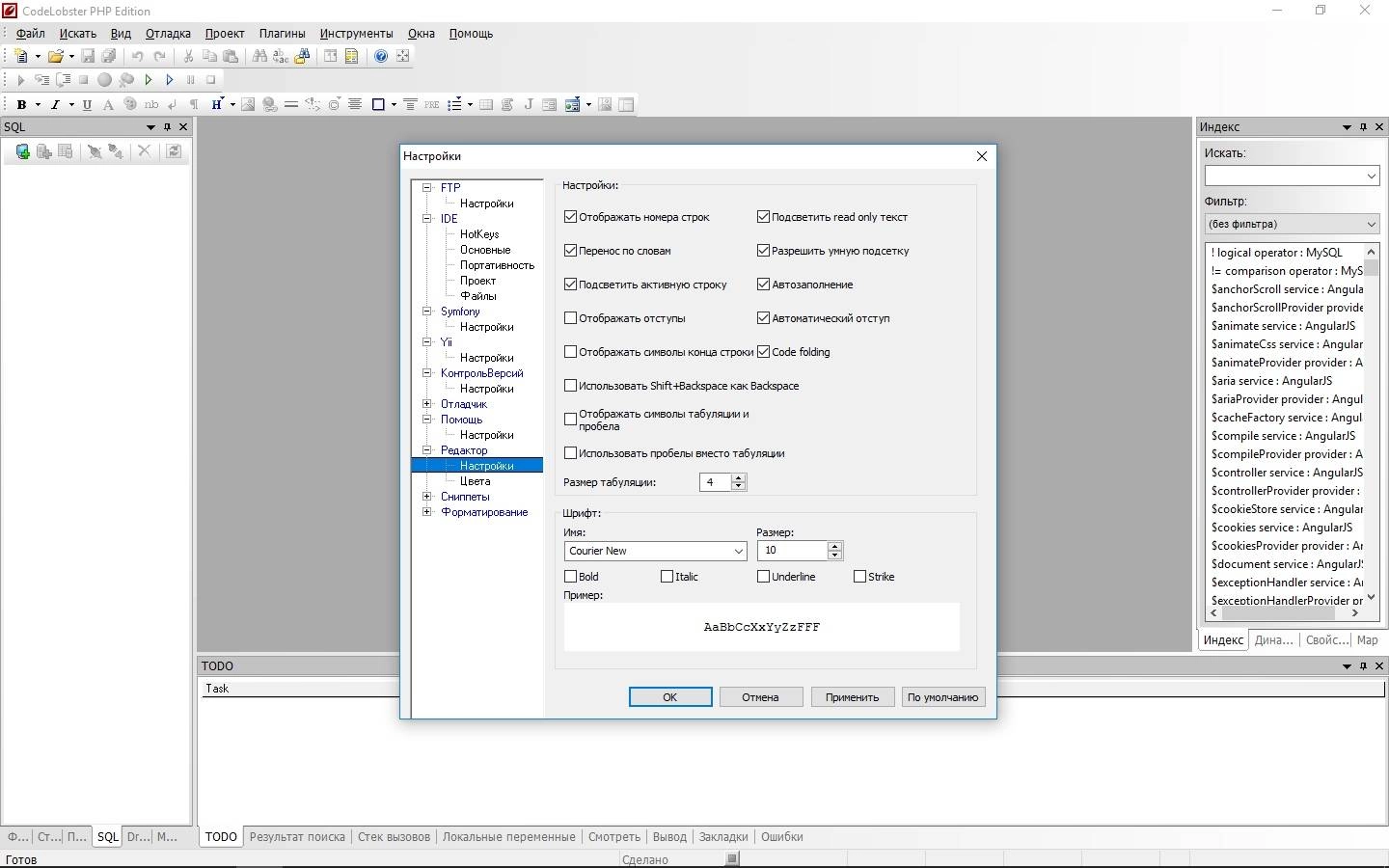Open the Искать combo box in Индекс

pos(1371,176)
